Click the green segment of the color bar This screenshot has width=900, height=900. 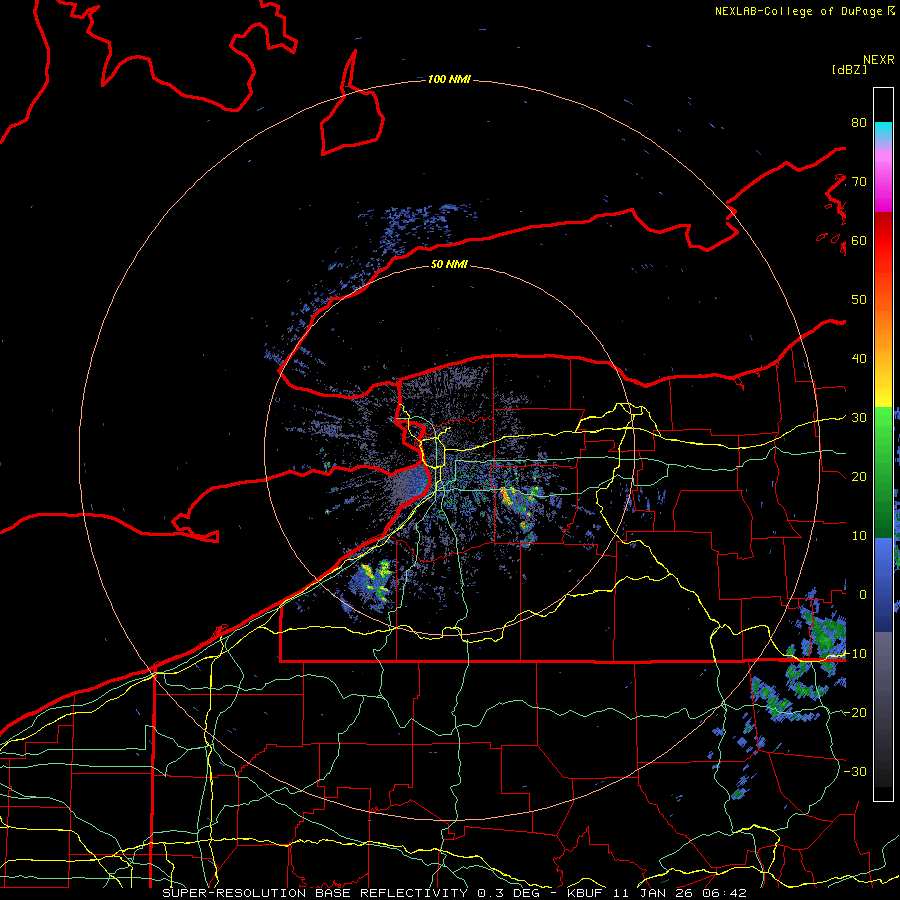[x=883, y=473]
